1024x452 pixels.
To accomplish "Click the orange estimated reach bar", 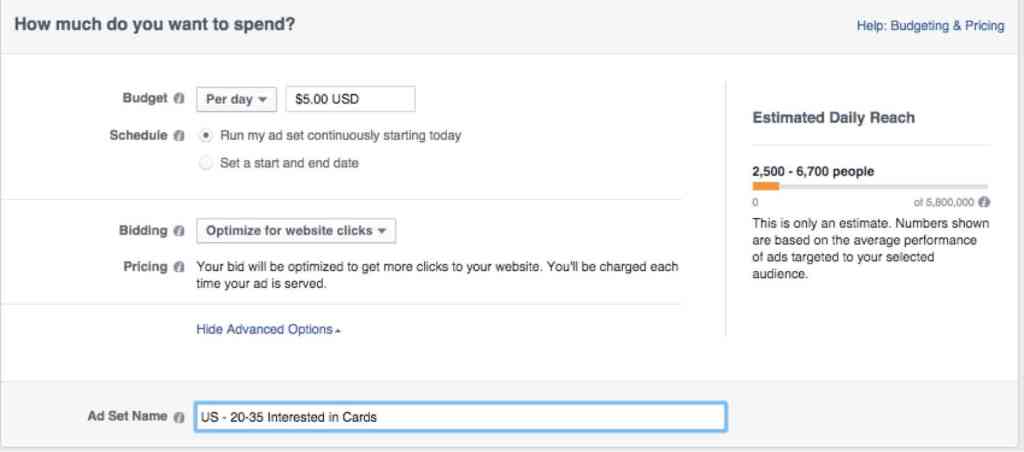I will pyautogui.click(x=766, y=186).
